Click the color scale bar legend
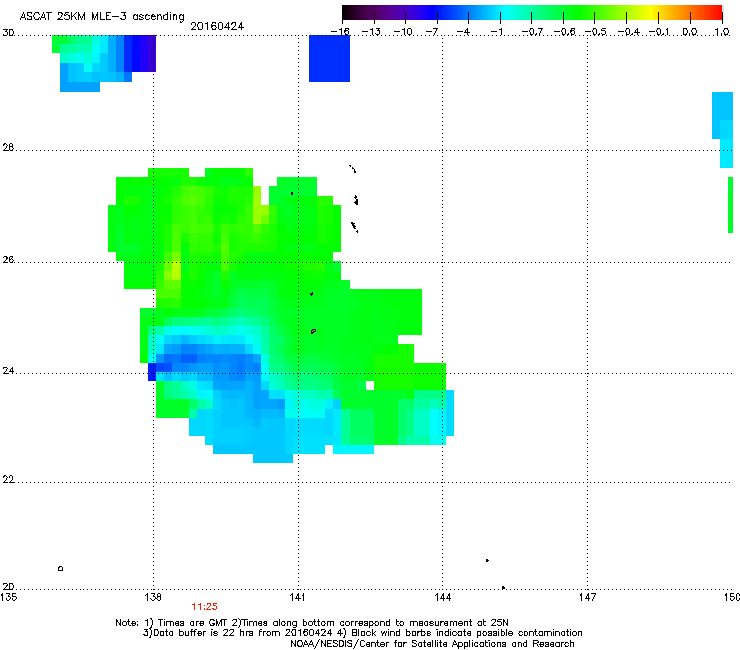The height and width of the screenshot is (650, 740). pos(532,13)
